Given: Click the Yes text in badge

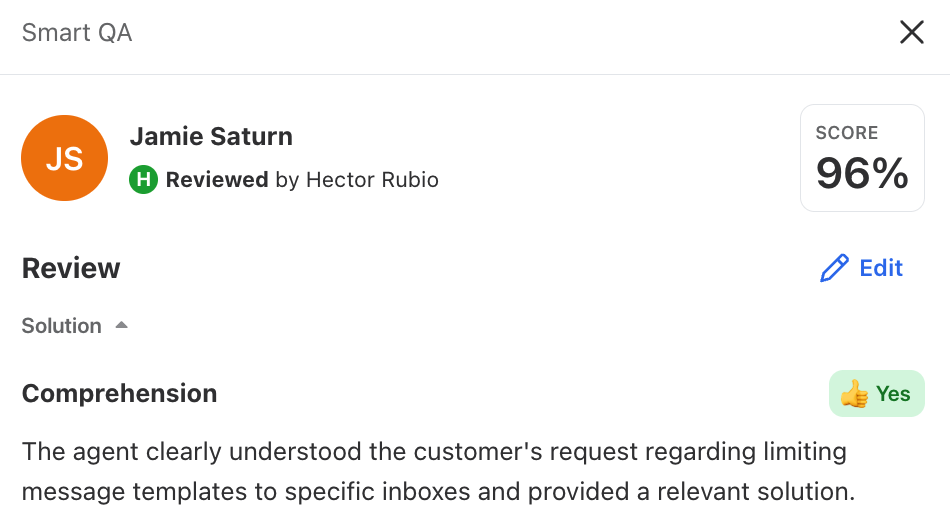Looking at the screenshot, I should pos(893,394).
